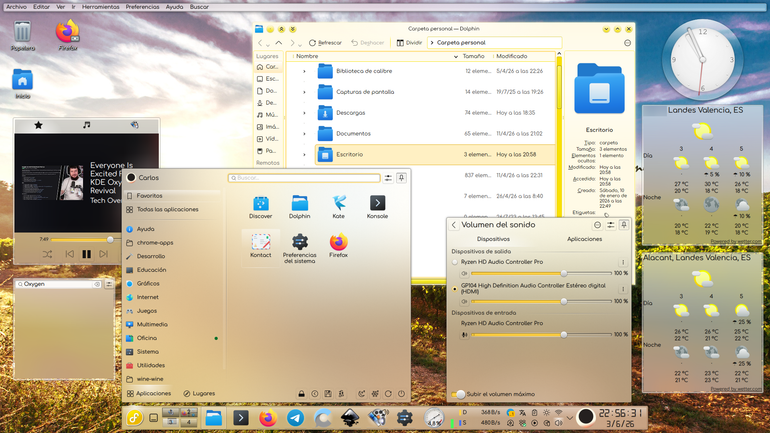The height and width of the screenshot is (433, 770).
Task: Launch Kate from the application launcher
Action: (338, 207)
